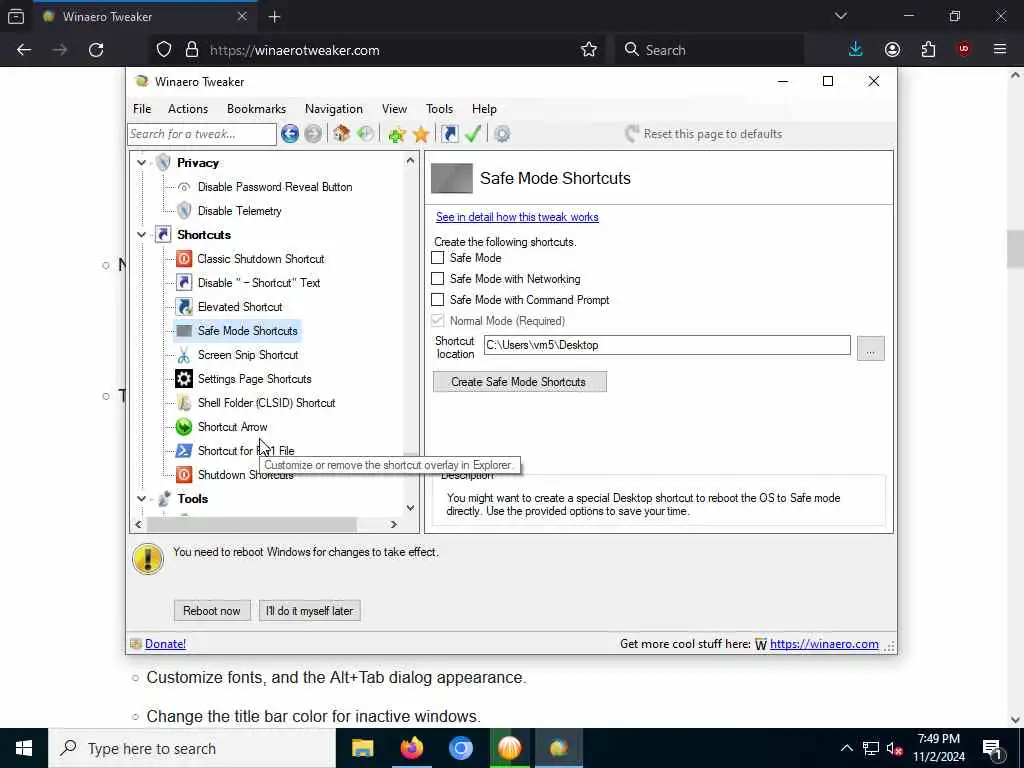Click the Normal Mode (Required) checkbox

[438, 321]
